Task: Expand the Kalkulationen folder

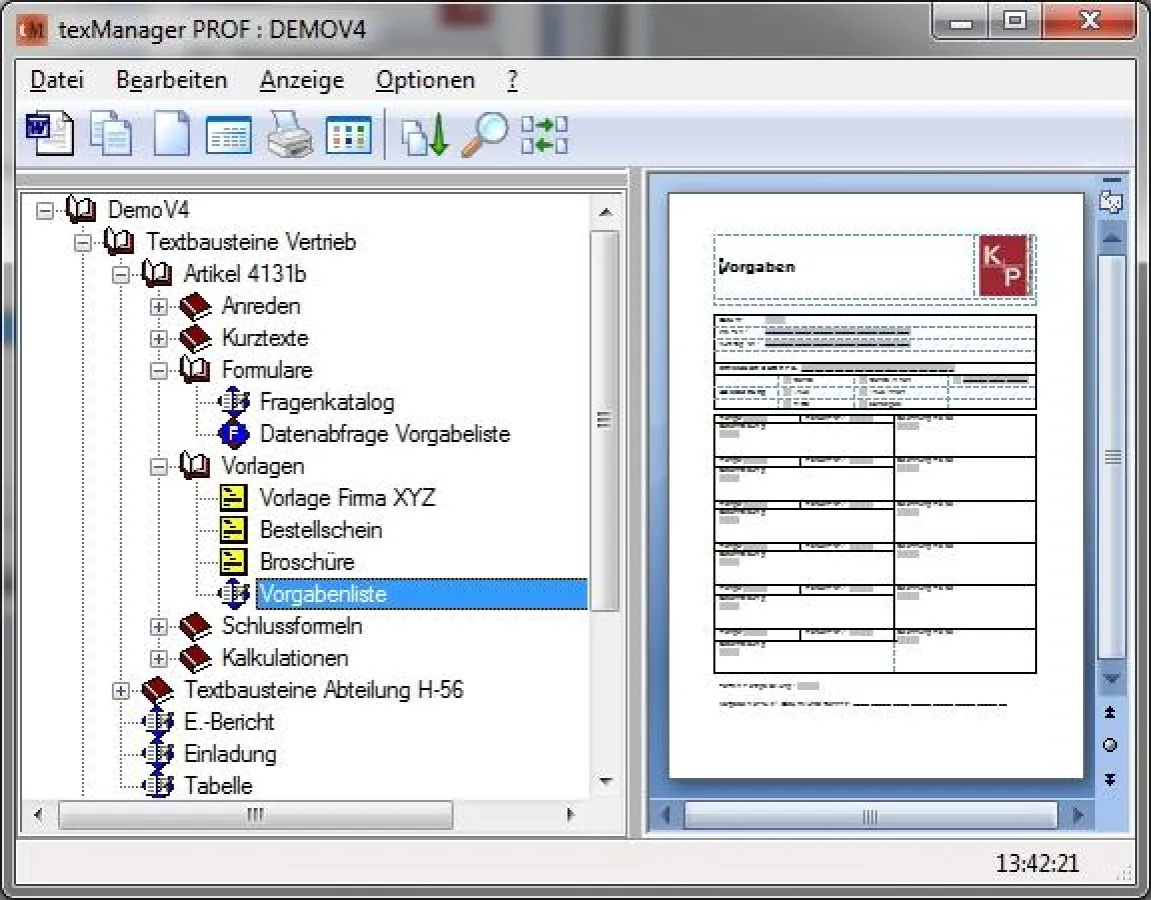Action: click(x=158, y=658)
